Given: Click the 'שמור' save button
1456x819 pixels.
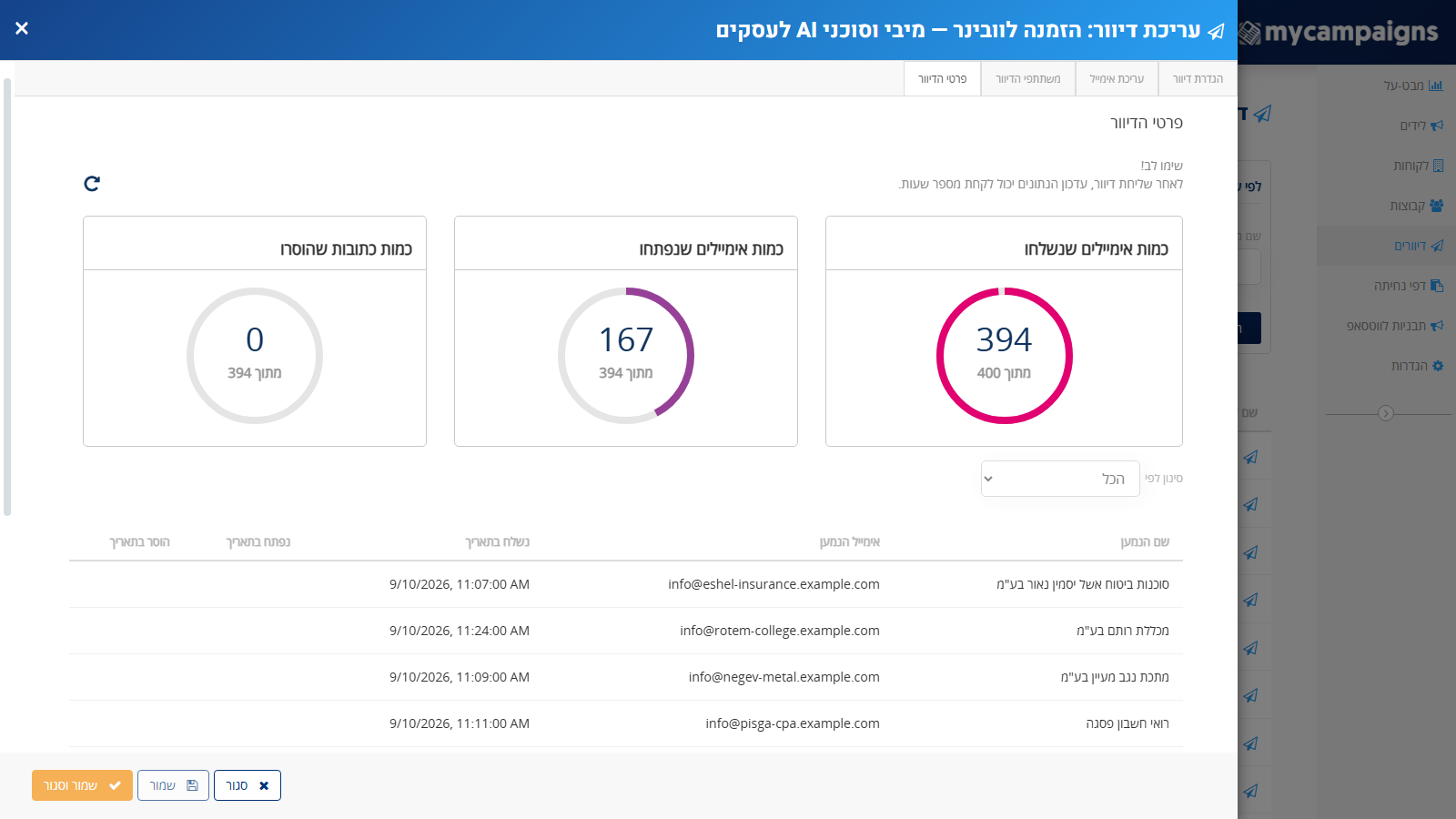Looking at the screenshot, I should [173, 785].
